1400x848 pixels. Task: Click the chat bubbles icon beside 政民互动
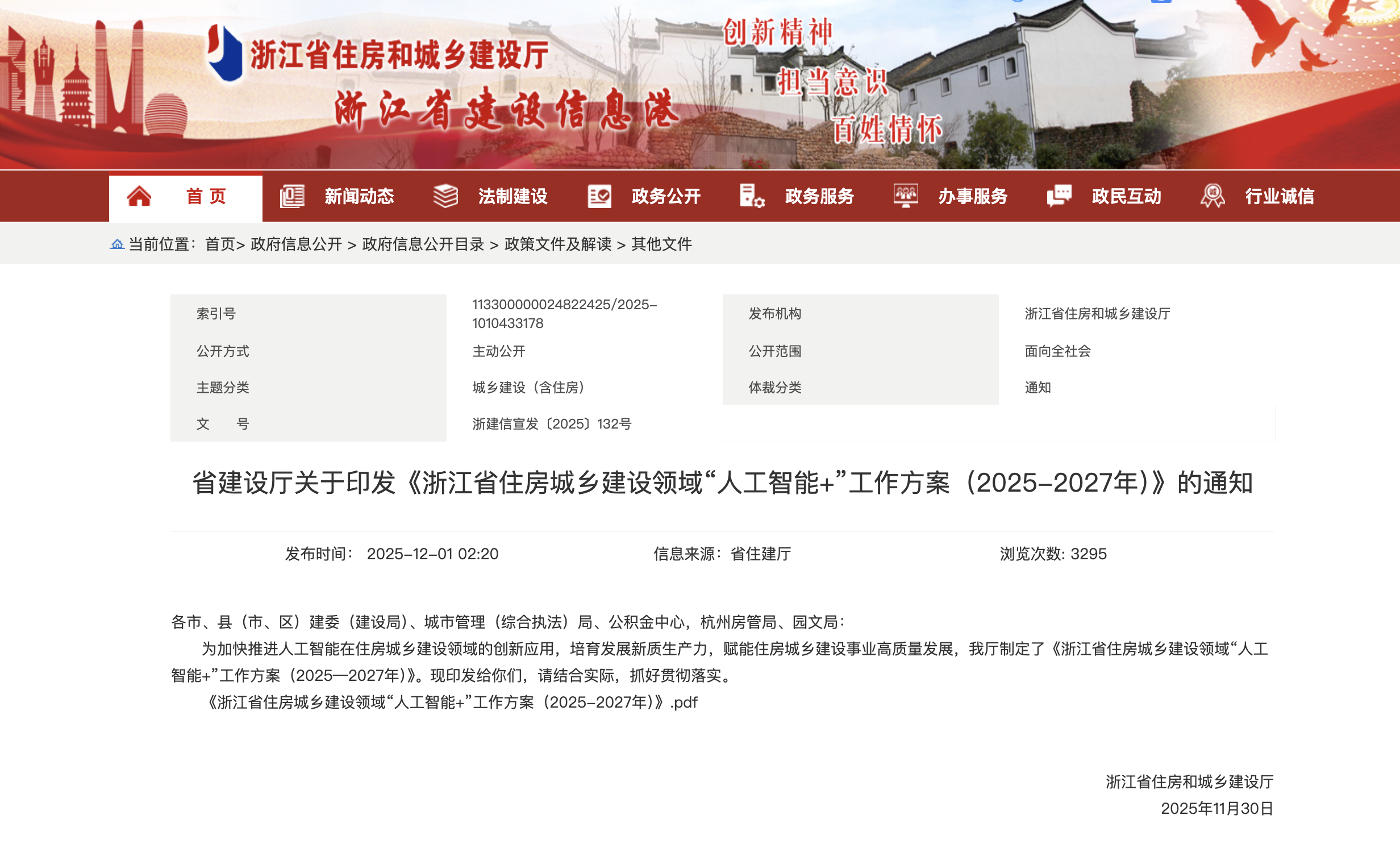[x=1059, y=197]
